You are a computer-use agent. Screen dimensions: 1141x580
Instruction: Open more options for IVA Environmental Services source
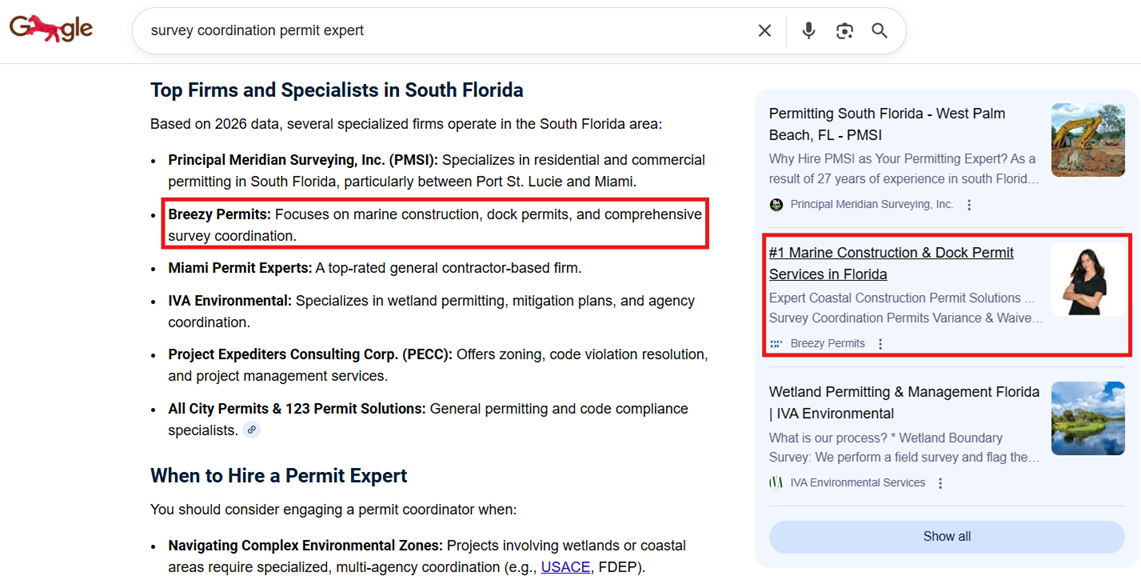point(940,483)
